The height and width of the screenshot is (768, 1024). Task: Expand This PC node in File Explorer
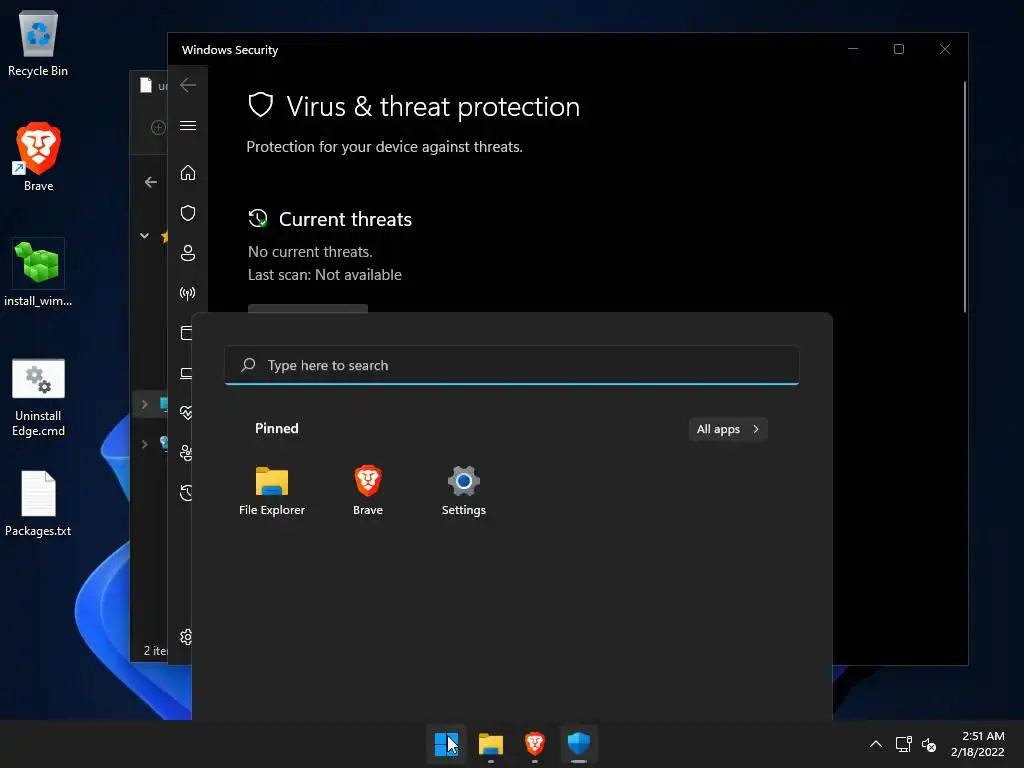[x=144, y=404]
